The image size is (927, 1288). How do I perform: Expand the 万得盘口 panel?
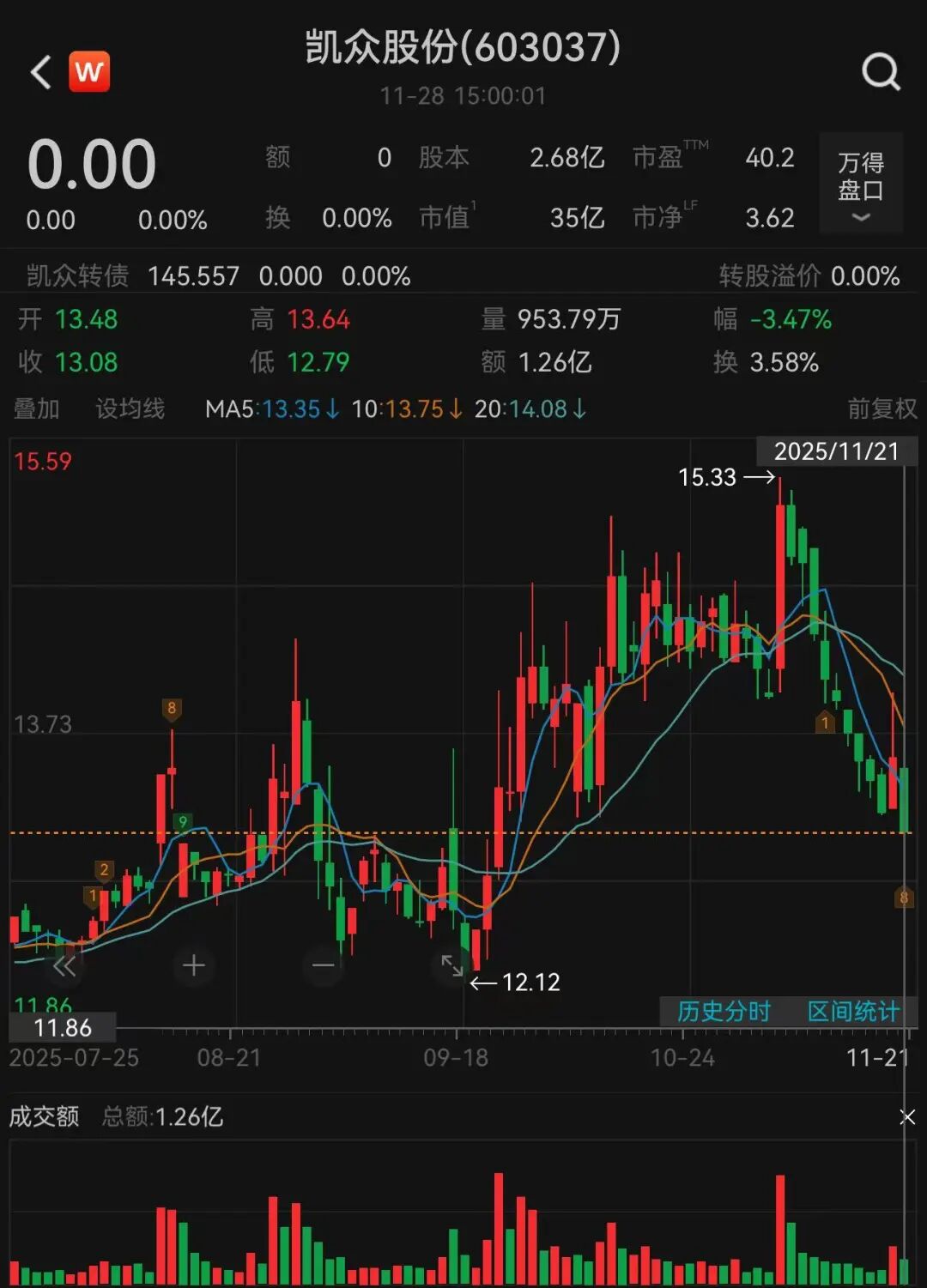pyautogui.click(x=860, y=184)
